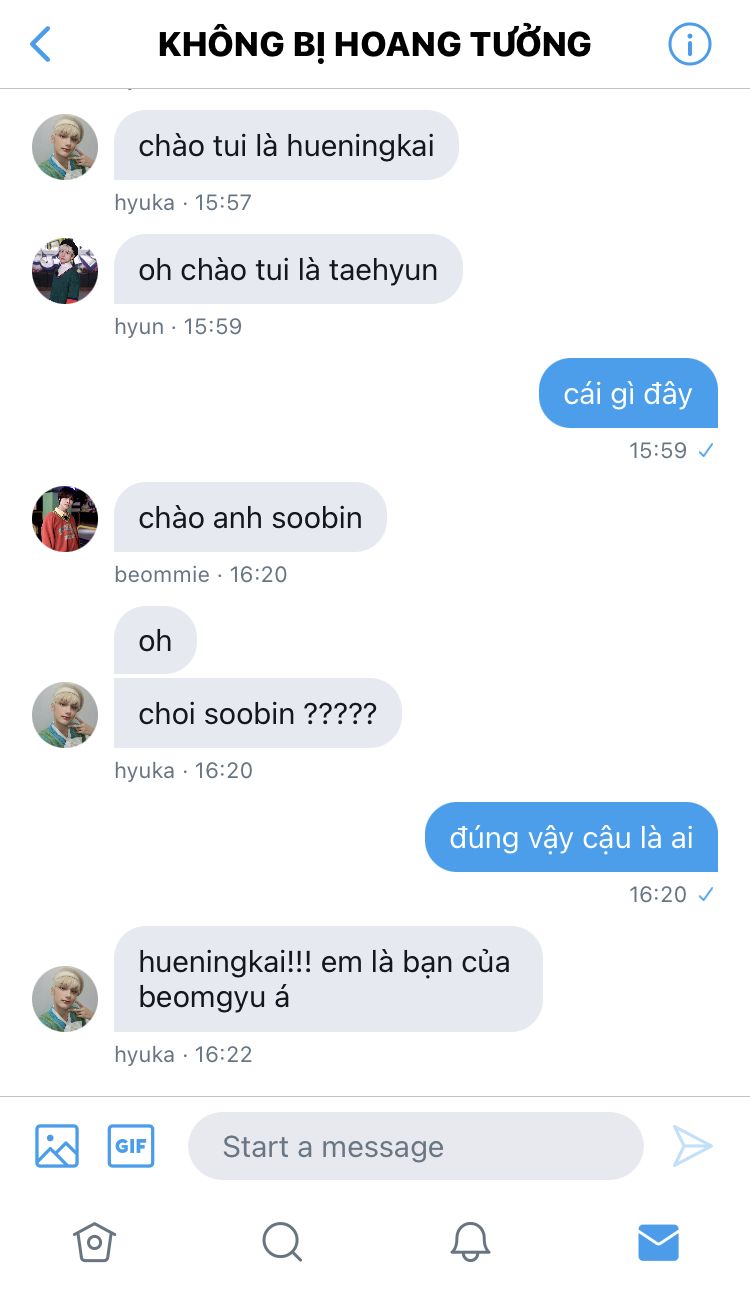Image resolution: width=750 pixels, height=1294 pixels.
Task: Open the Notifications bell tab
Action: tap(470, 1242)
